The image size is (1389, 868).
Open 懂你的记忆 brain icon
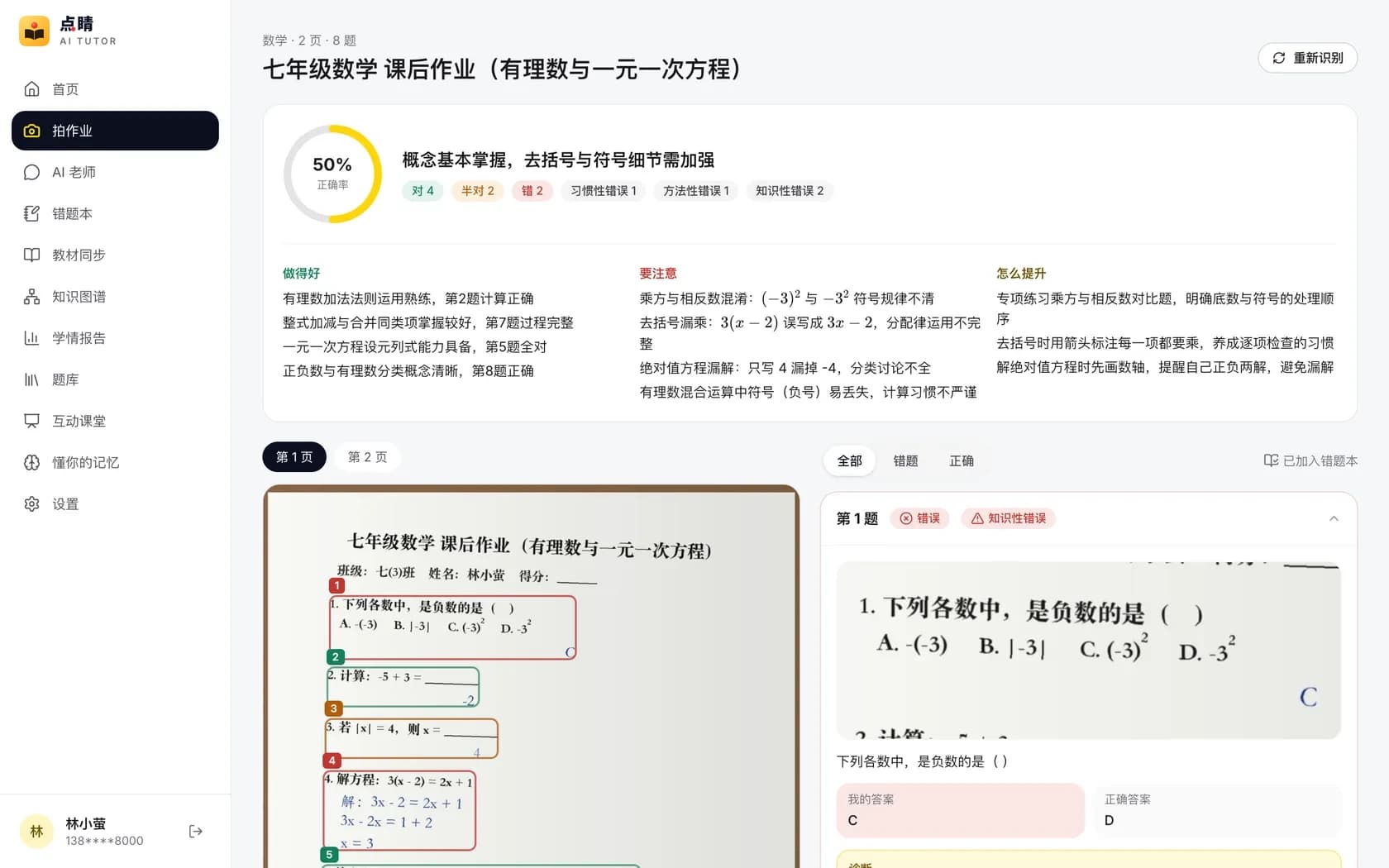(x=31, y=462)
